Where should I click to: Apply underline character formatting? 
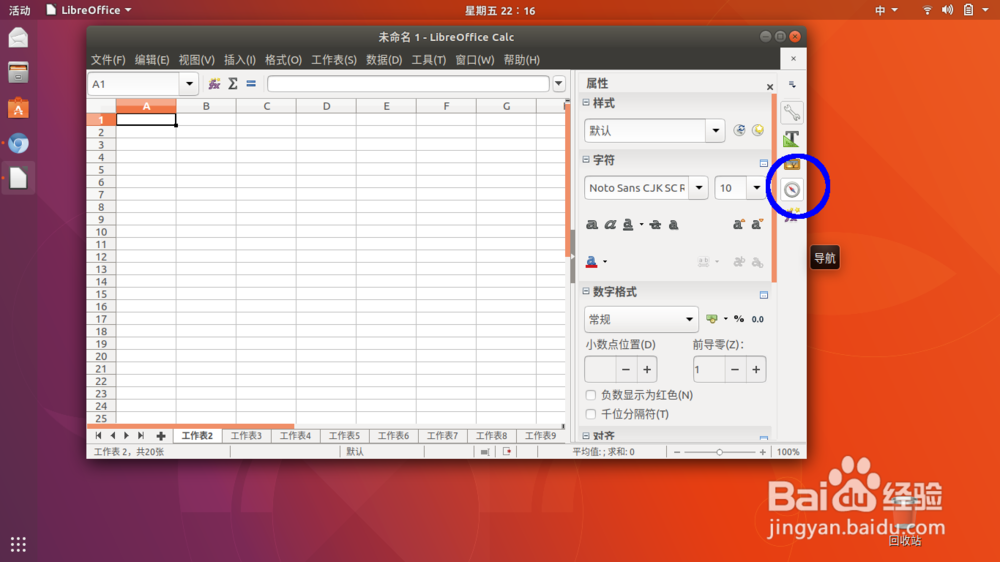pyautogui.click(x=628, y=225)
